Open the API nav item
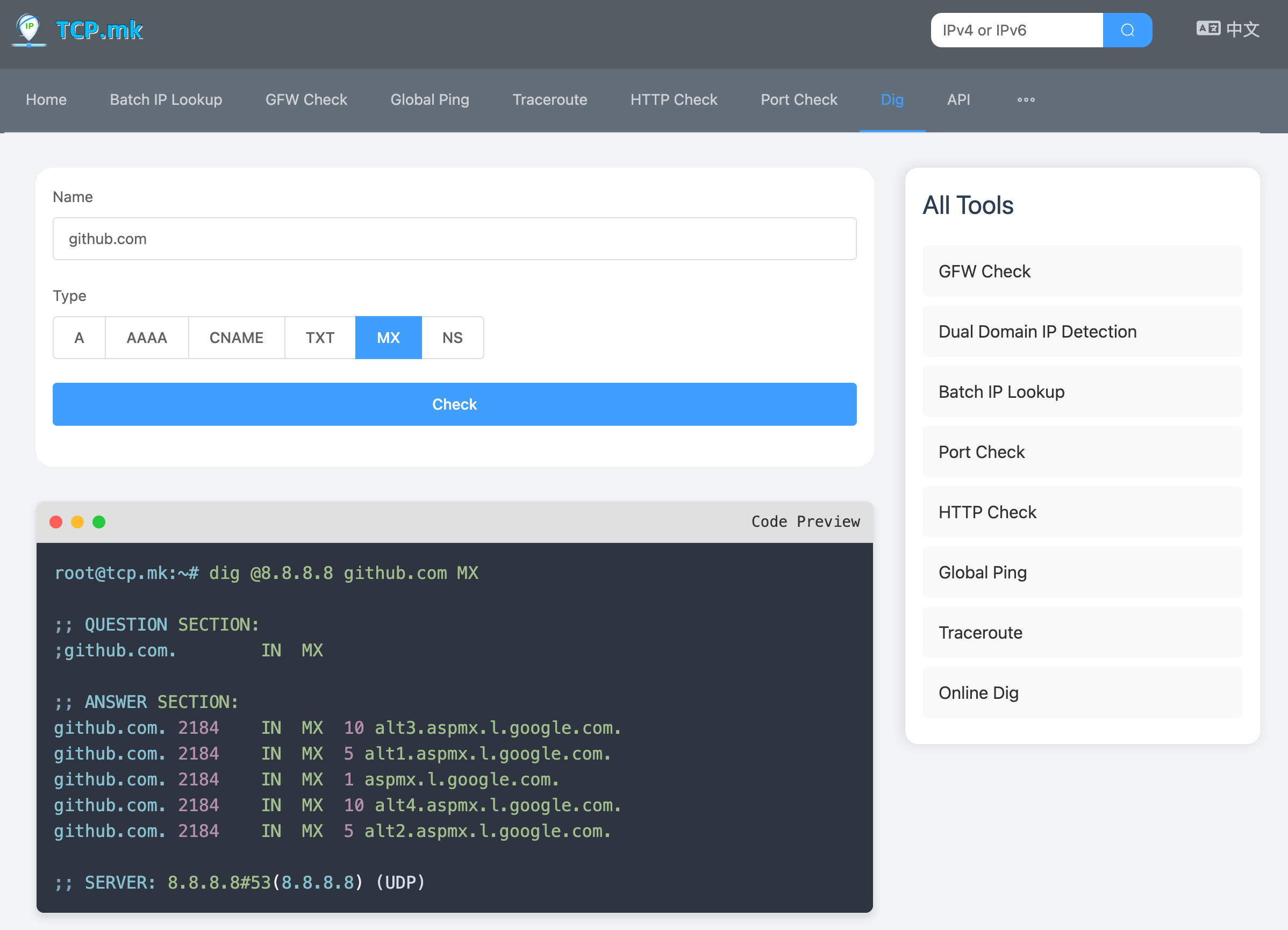 pos(958,100)
